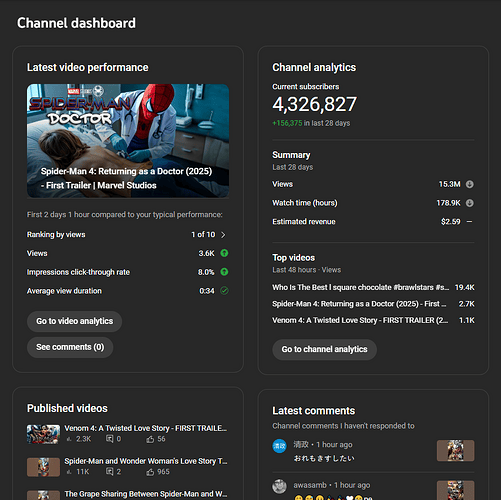Open the Spider-Man Doctor video thumbnail
The width and height of the screenshot is (501, 500).
(128, 140)
